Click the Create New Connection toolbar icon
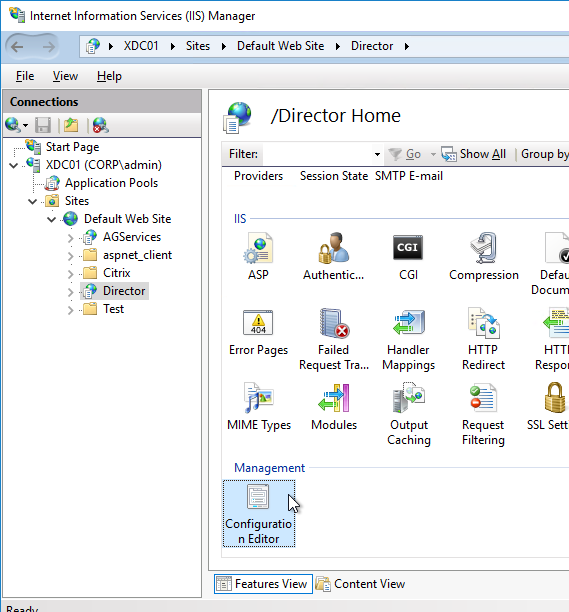 (x=12, y=125)
